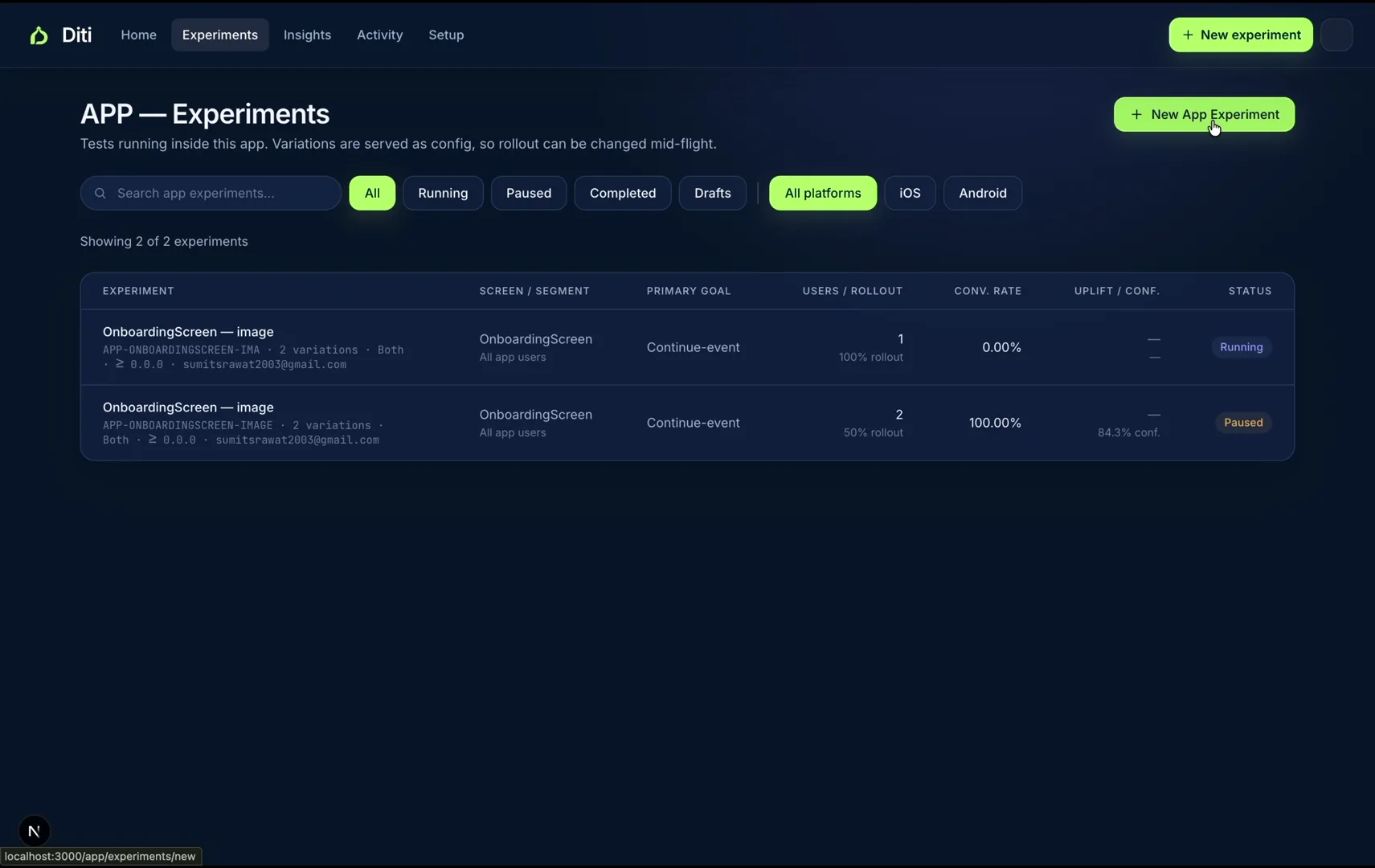
Task: Select the All status filter
Action: click(x=372, y=193)
